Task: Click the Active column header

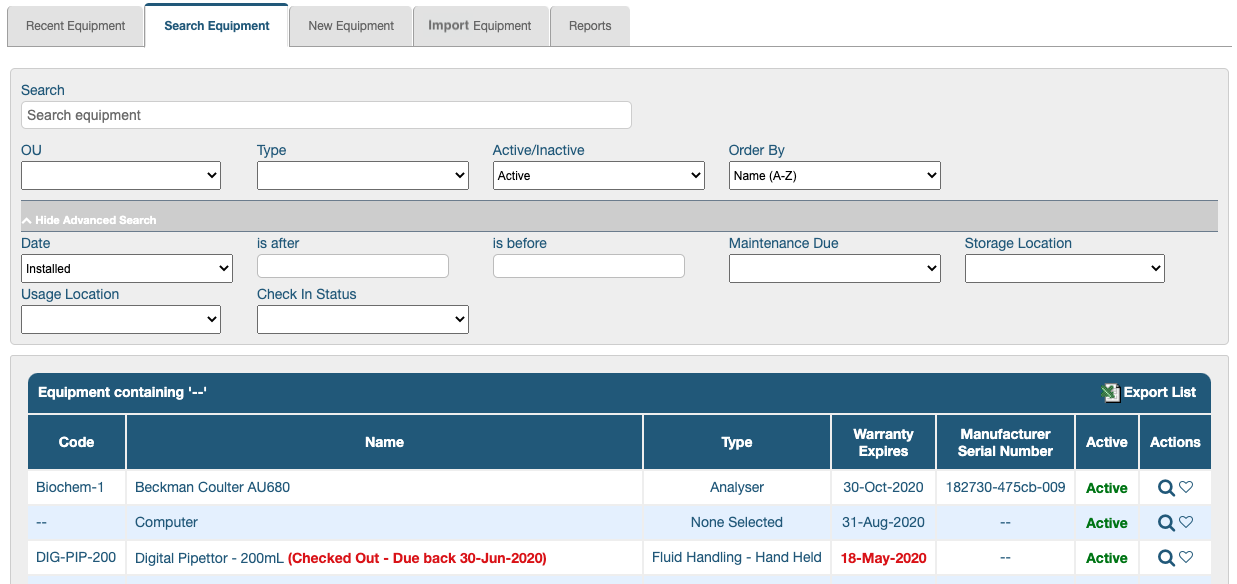Action: [x=1107, y=442]
